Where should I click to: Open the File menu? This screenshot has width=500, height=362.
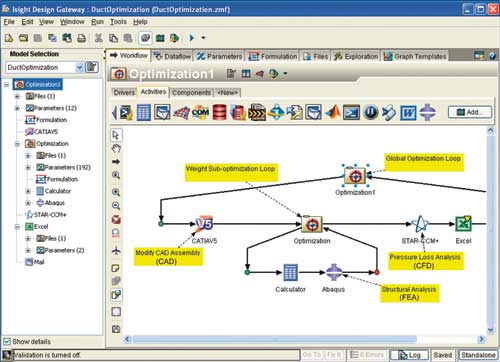tap(9, 22)
